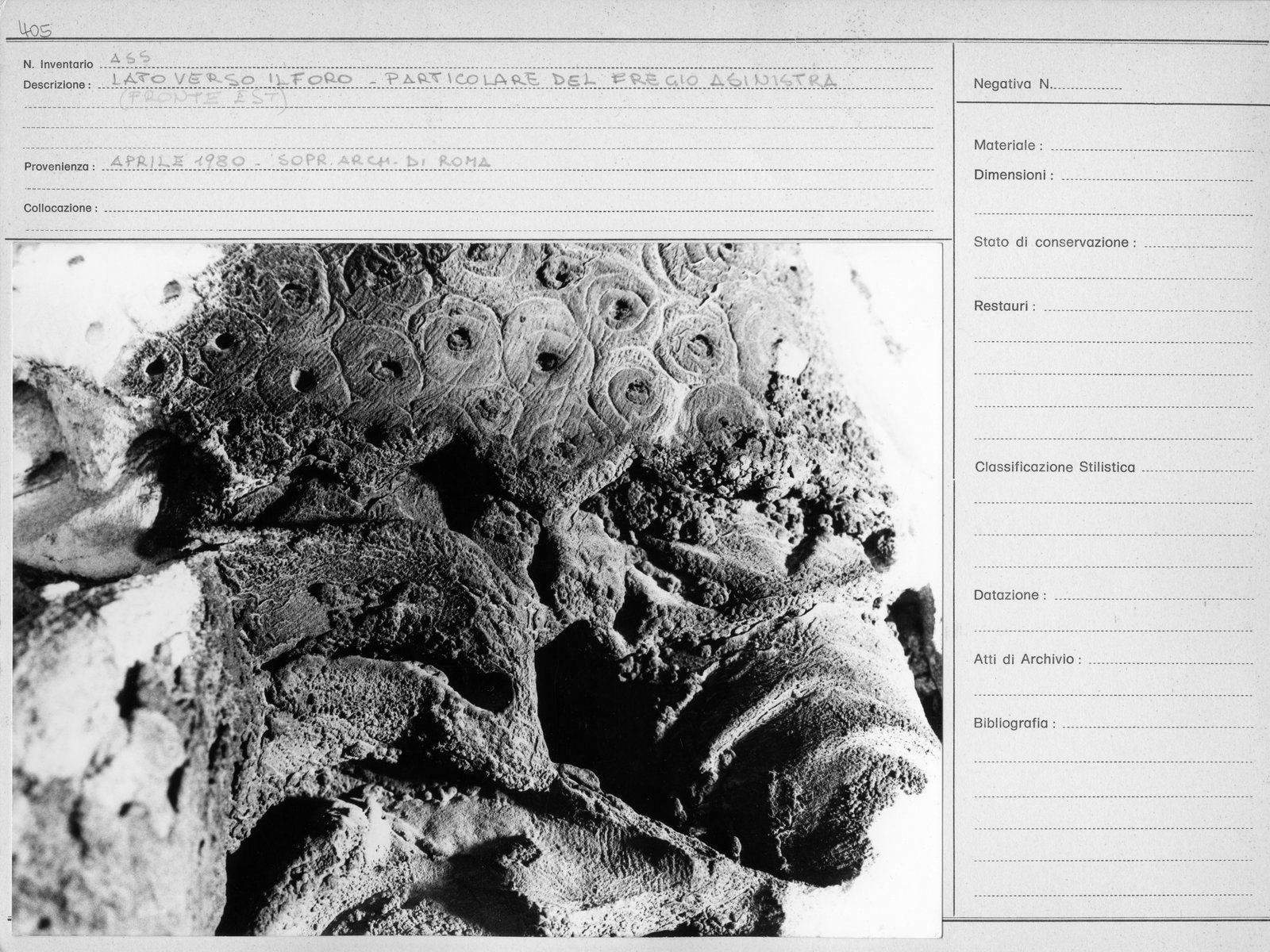Click the photograph of the carved frieze
This screenshot has height=952, width=1270.
(477, 590)
